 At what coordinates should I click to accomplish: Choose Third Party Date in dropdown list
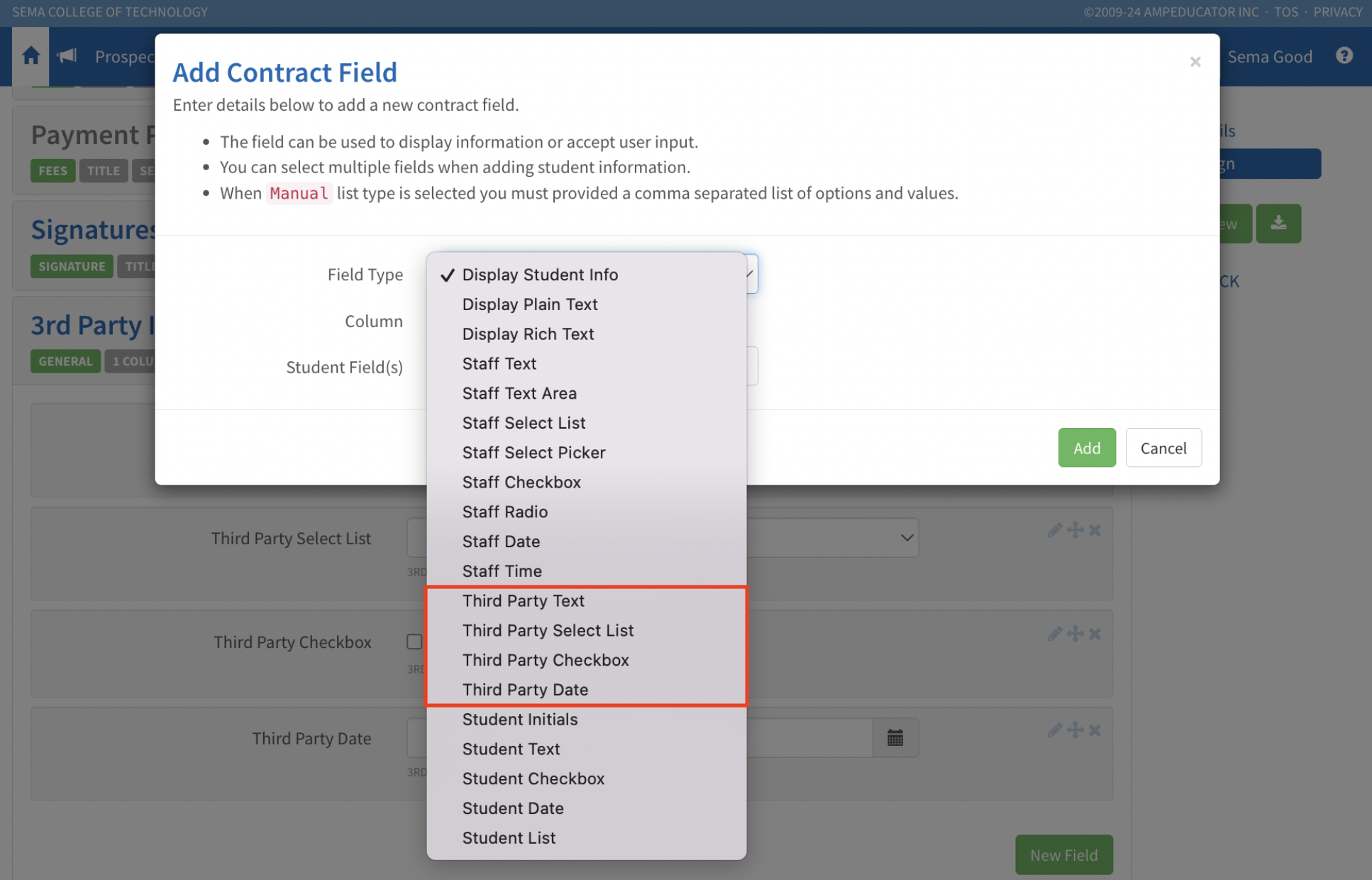coord(525,690)
